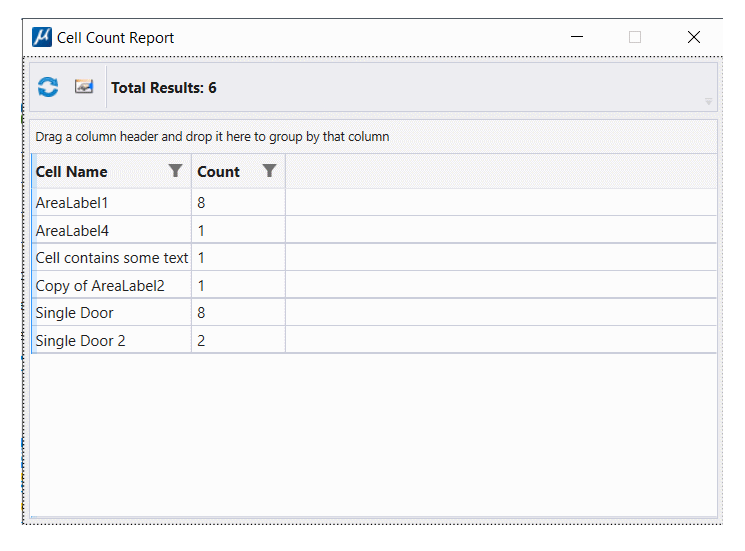Click the export report image icon
The image size is (745, 551).
84,86
